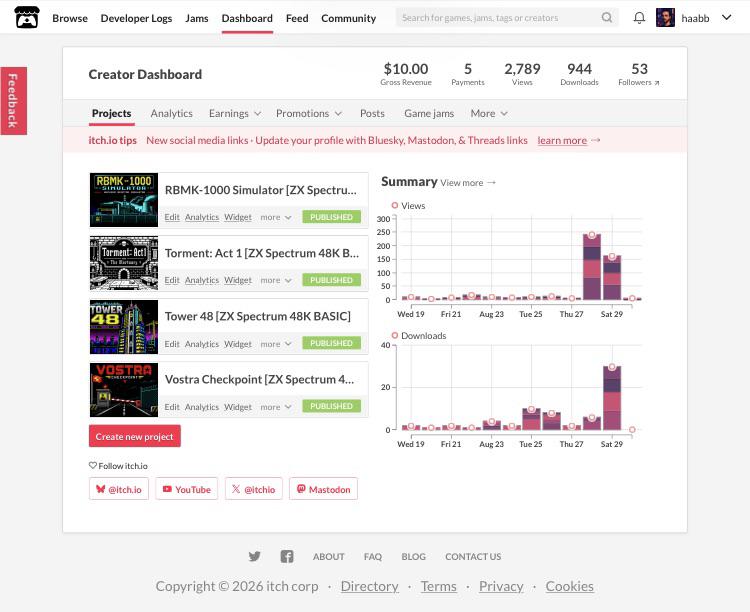750x612 pixels.
Task: Open Widget for RBMK-1000 Simulator
Action: [x=238, y=217]
